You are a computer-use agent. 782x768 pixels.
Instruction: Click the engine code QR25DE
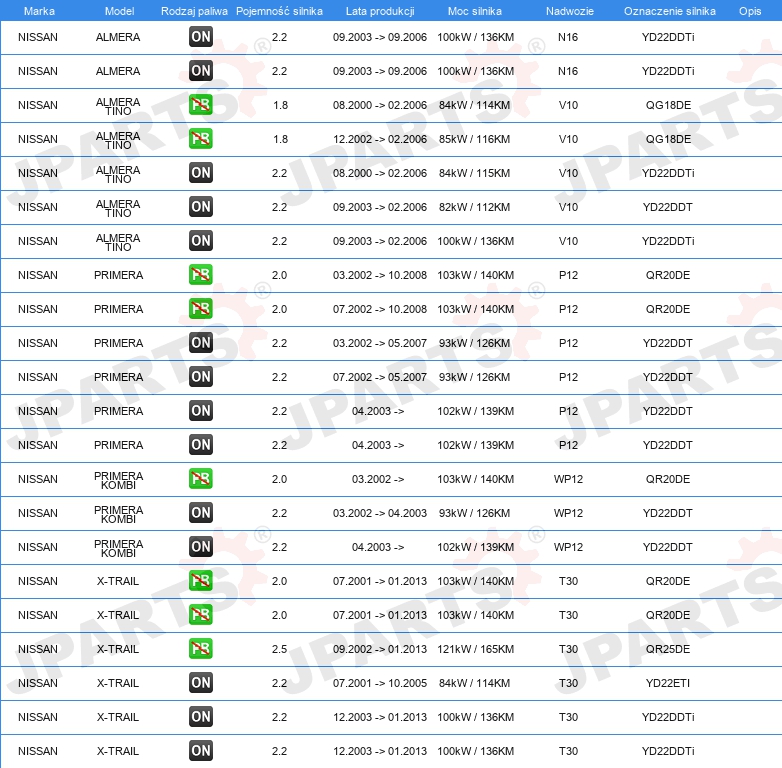coord(668,649)
